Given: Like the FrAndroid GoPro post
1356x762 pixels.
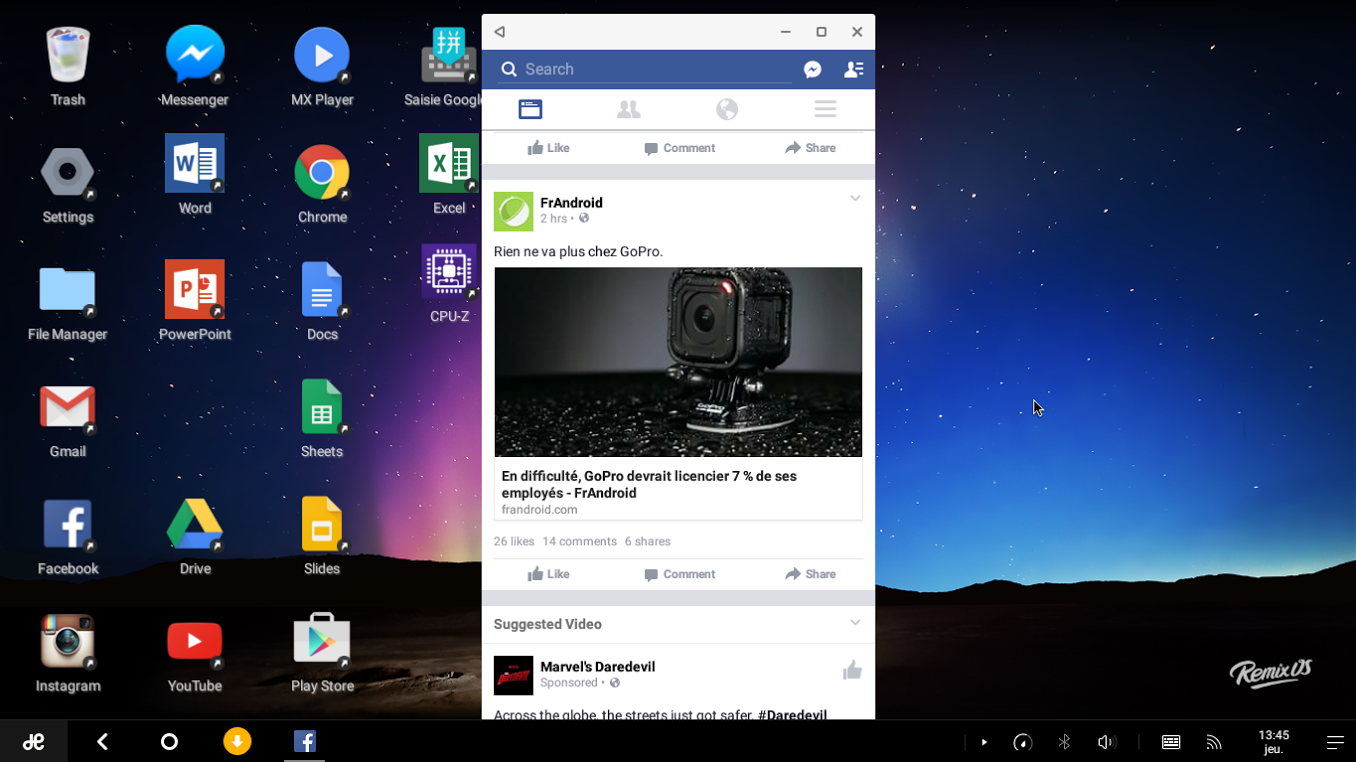Looking at the screenshot, I should (548, 574).
